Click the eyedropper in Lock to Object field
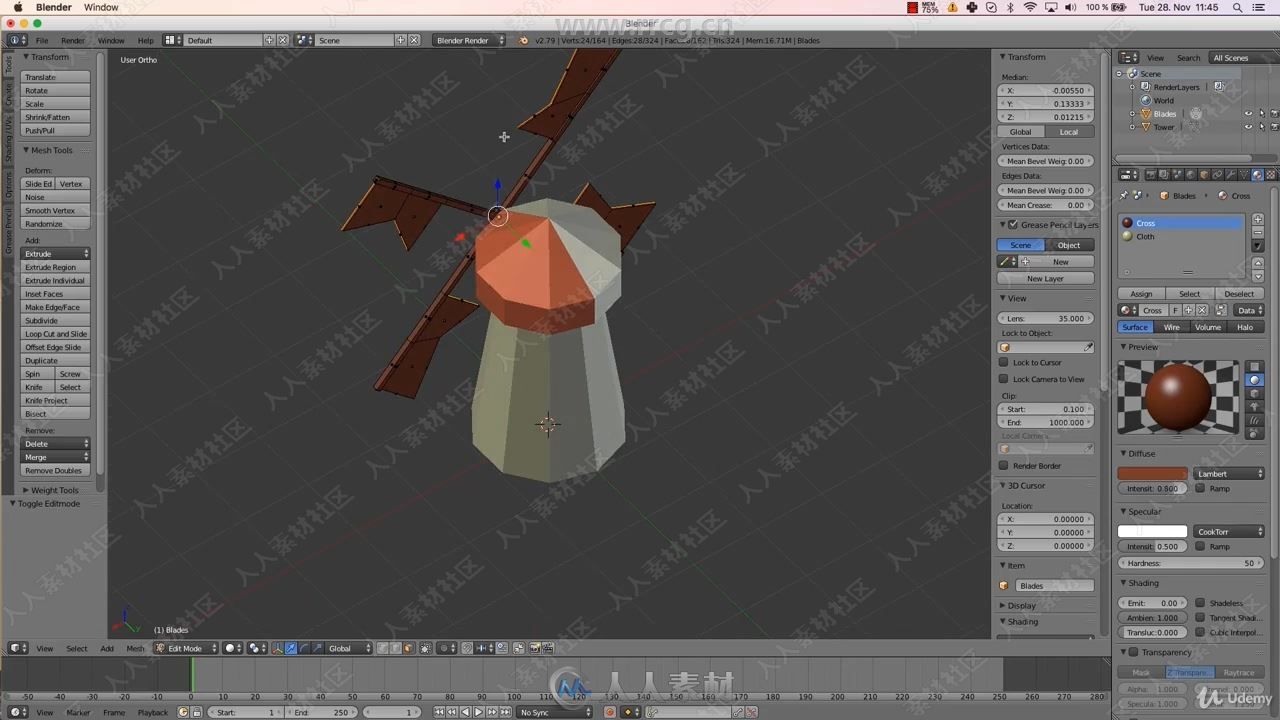Image resolution: width=1280 pixels, height=720 pixels. pos(1088,347)
